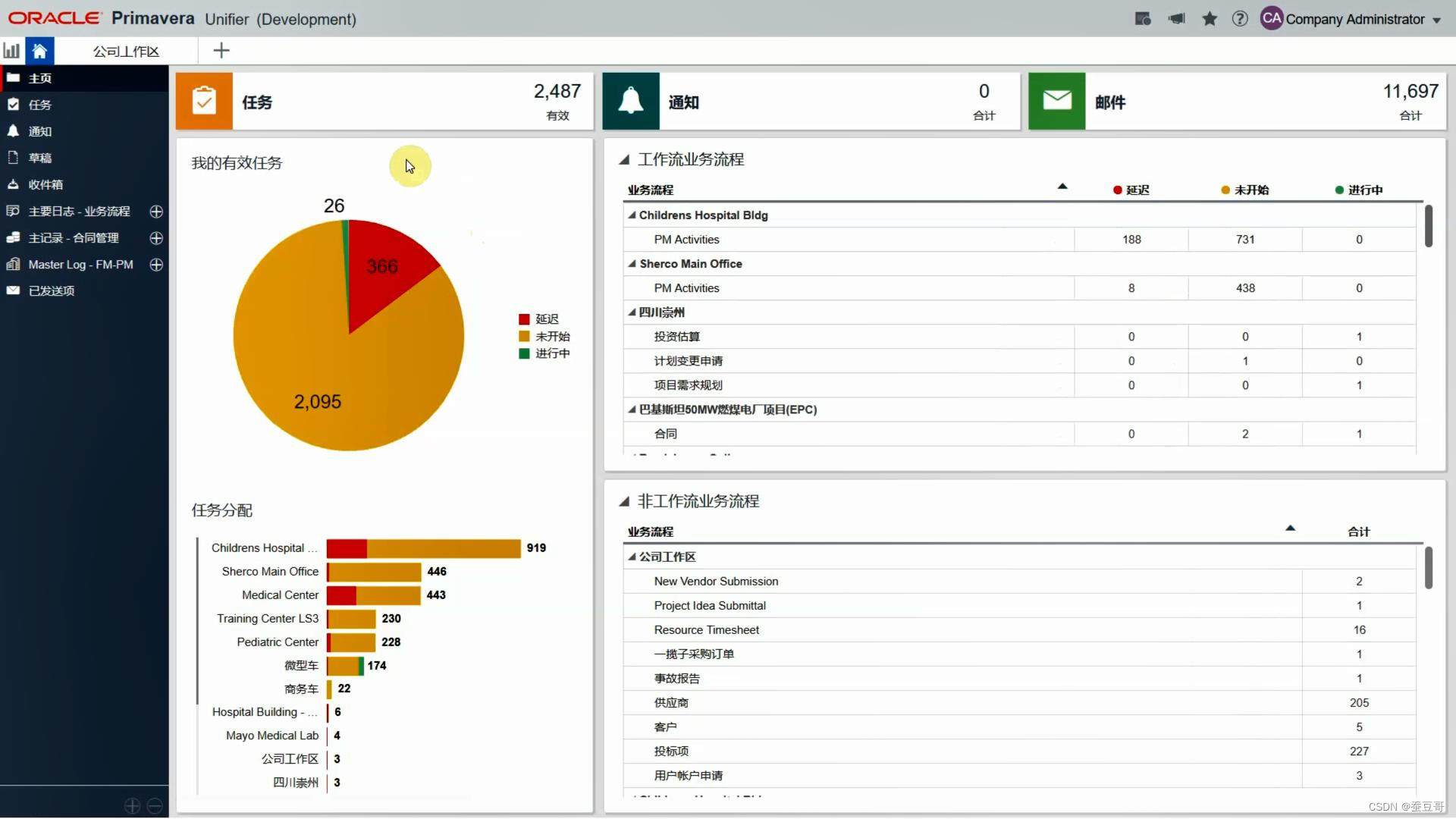
Task: Collapse Sherco Main Office group
Action: click(x=632, y=263)
